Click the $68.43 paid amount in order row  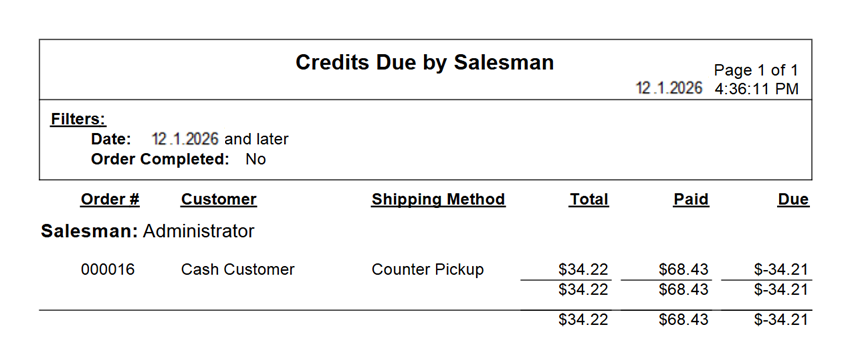(684, 269)
